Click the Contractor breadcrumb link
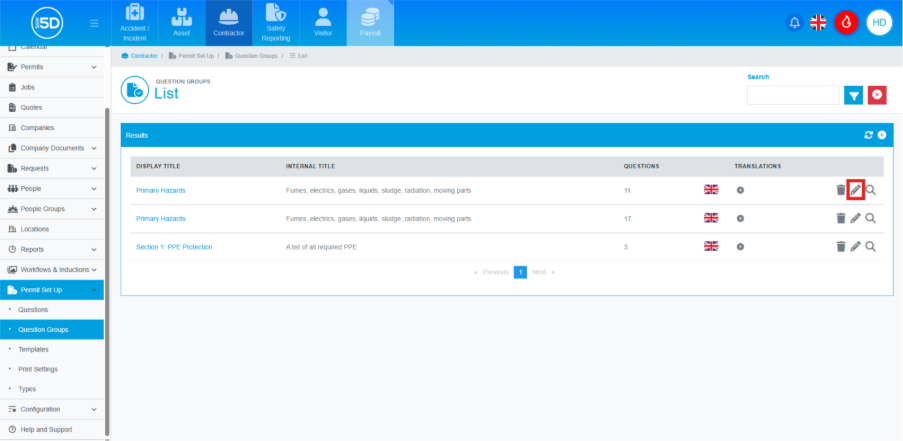The height and width of the screenshot is (441, 903). point(144,56)
